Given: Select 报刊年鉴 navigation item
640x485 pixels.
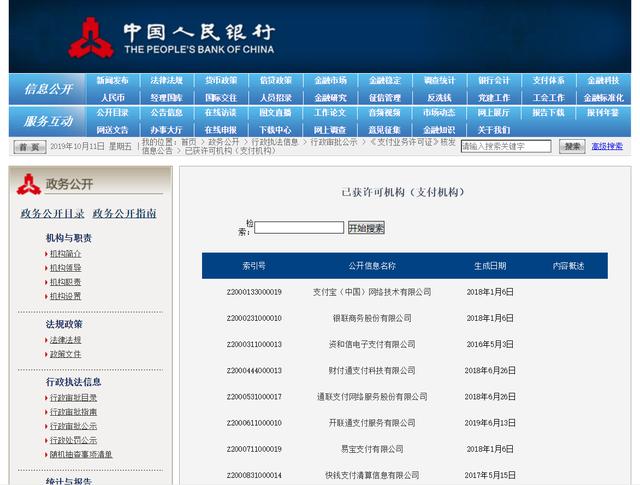Looking at the screenshot, I should coord(603,113).
